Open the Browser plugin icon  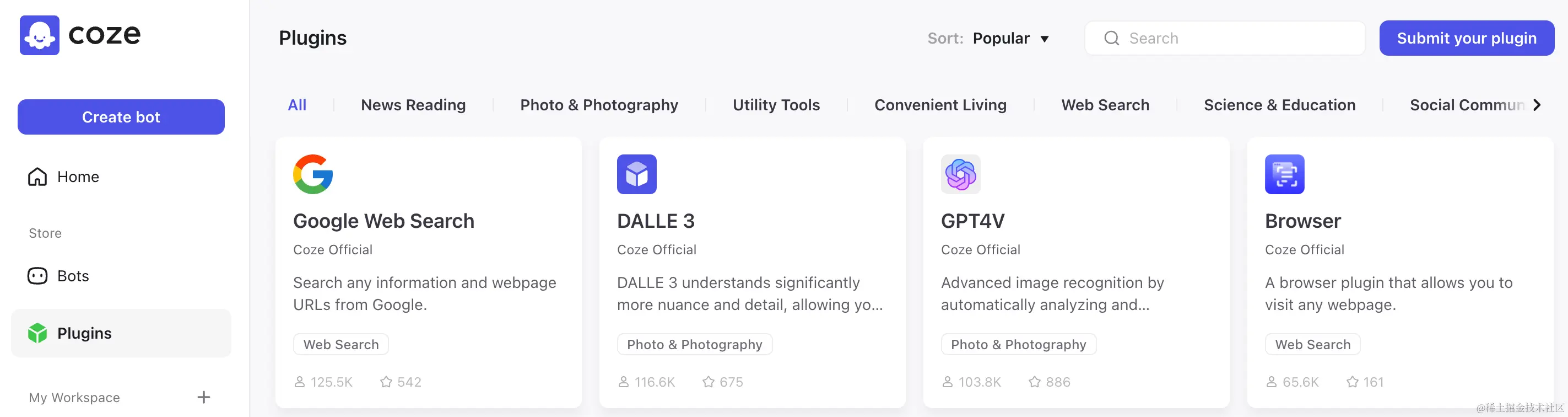pos(1284,174)
